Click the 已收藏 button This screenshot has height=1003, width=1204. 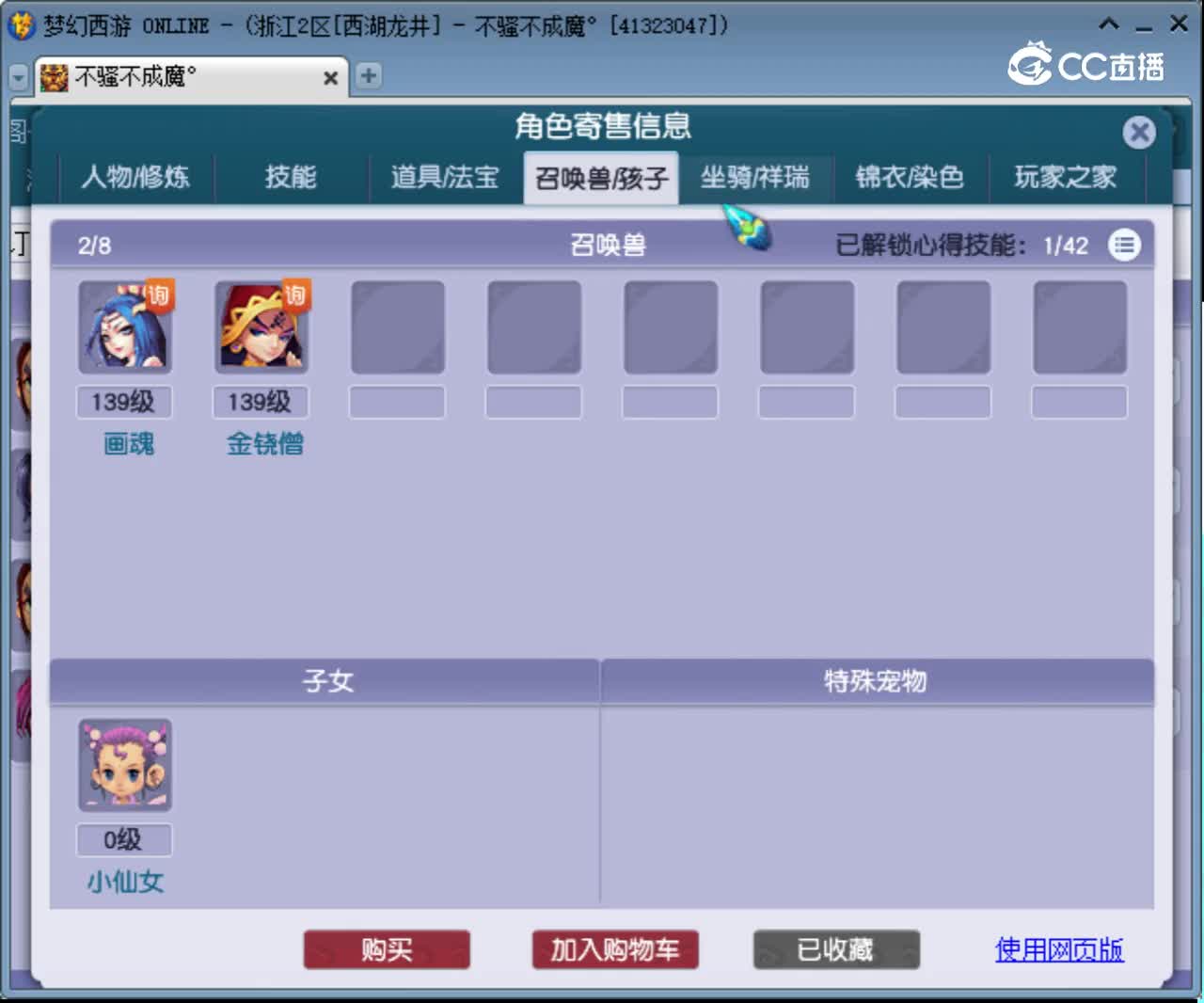pos(836,949)
